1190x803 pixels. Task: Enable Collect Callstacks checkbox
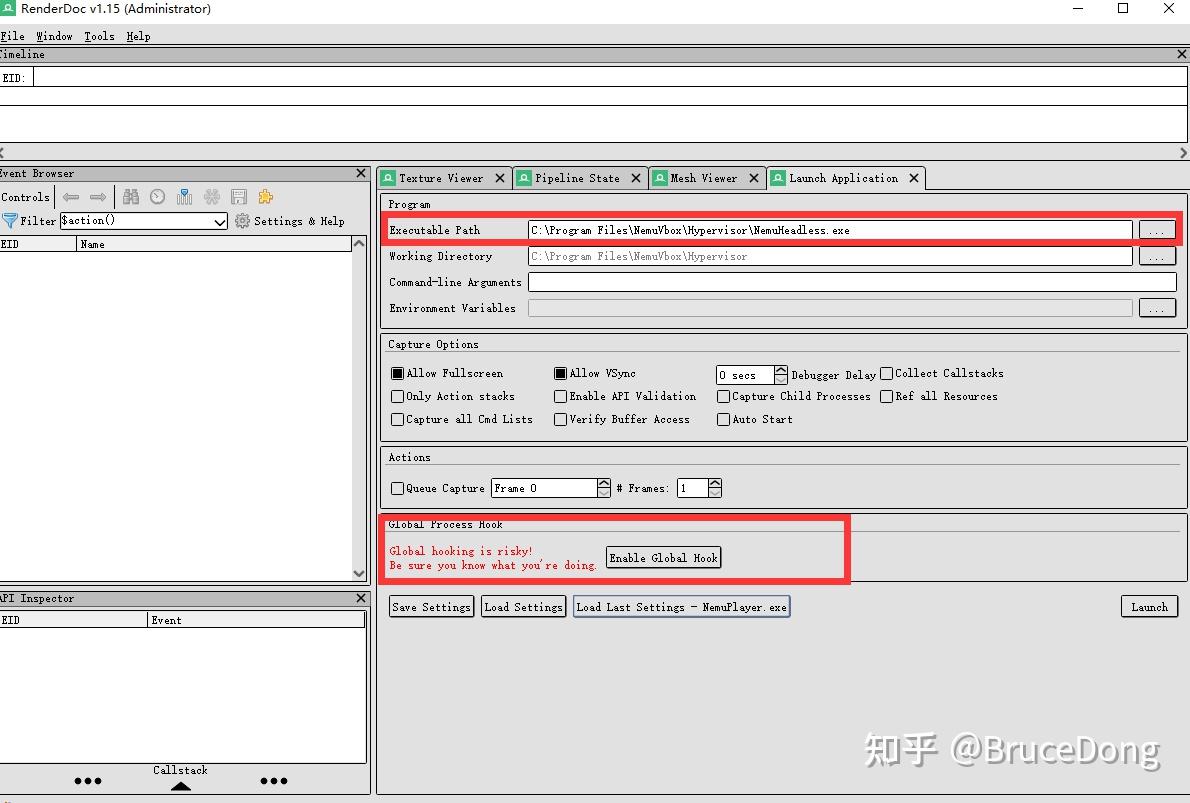point(886,373)
